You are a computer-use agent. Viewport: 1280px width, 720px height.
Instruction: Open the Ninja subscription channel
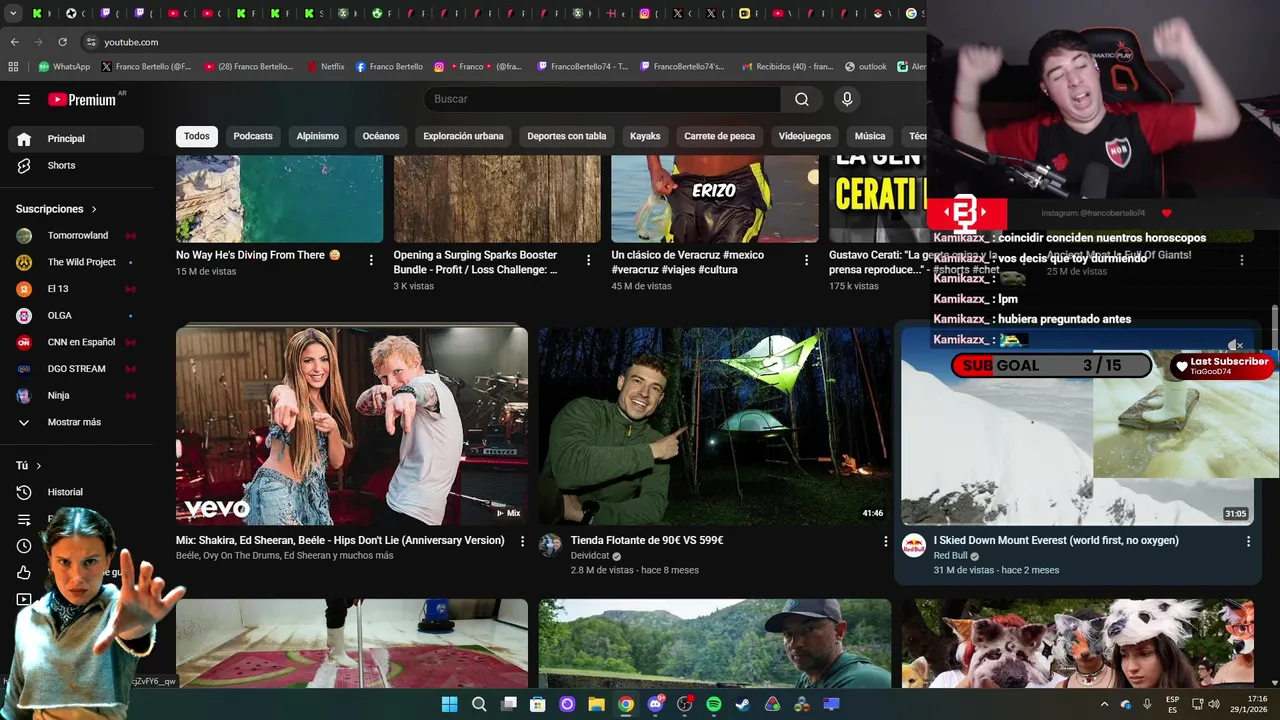click(76, 395)
